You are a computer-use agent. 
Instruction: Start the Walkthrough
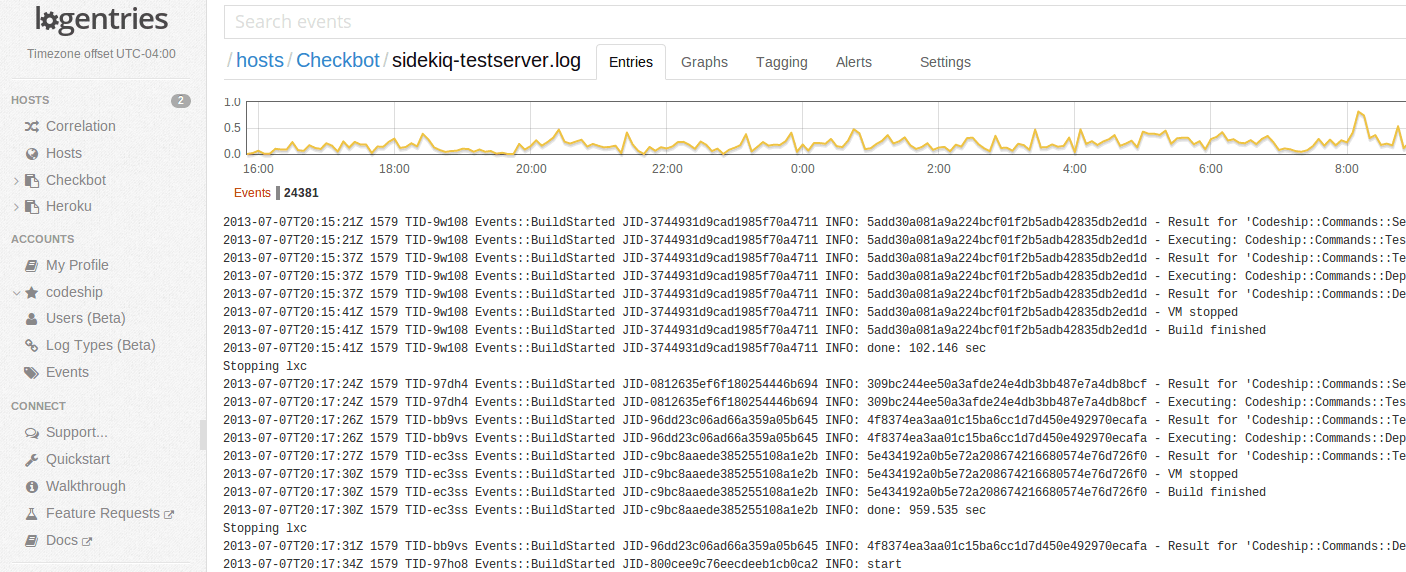(86, 486)
